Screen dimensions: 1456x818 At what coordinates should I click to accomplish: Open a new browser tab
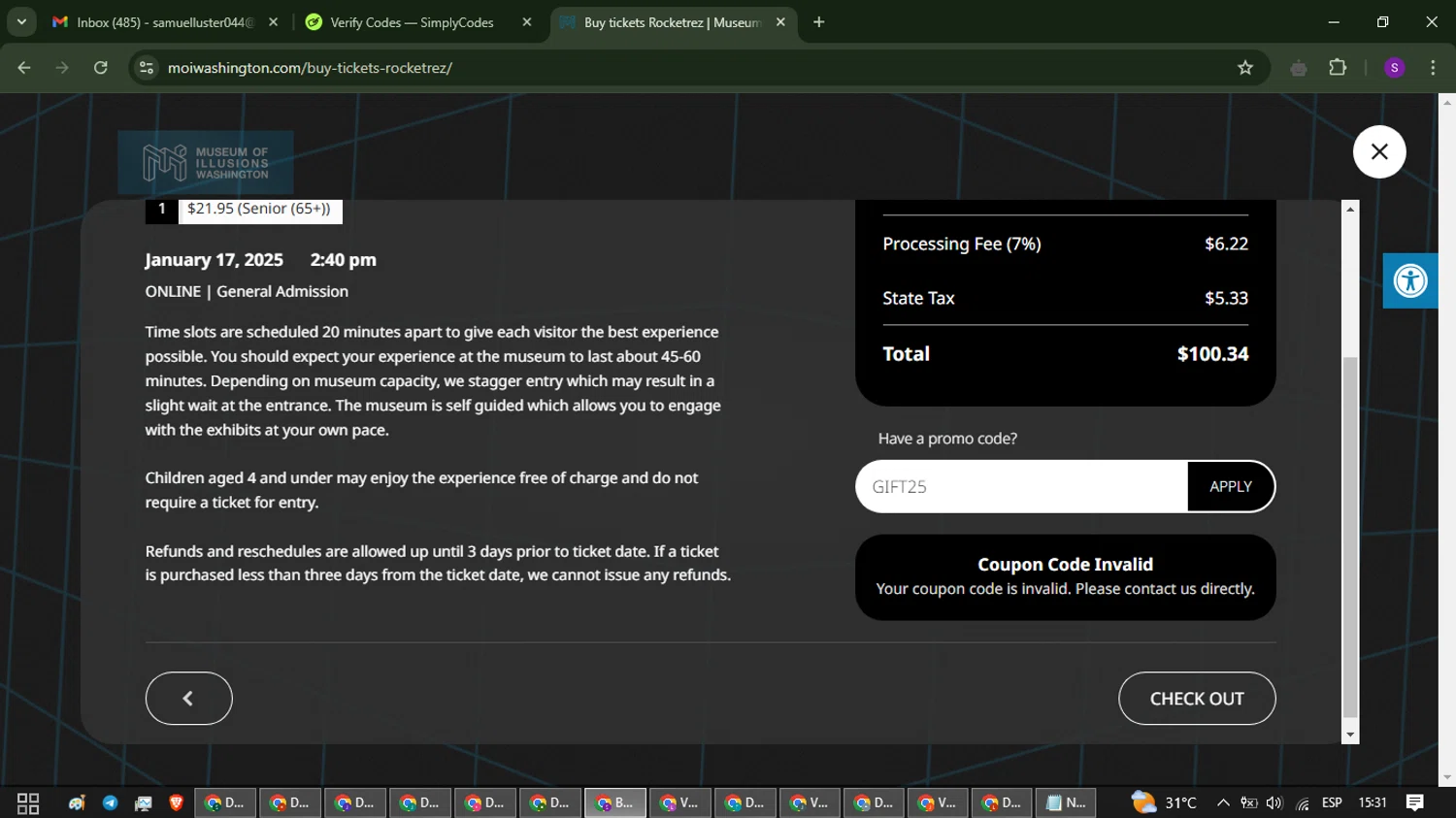(x=819, y=22)
